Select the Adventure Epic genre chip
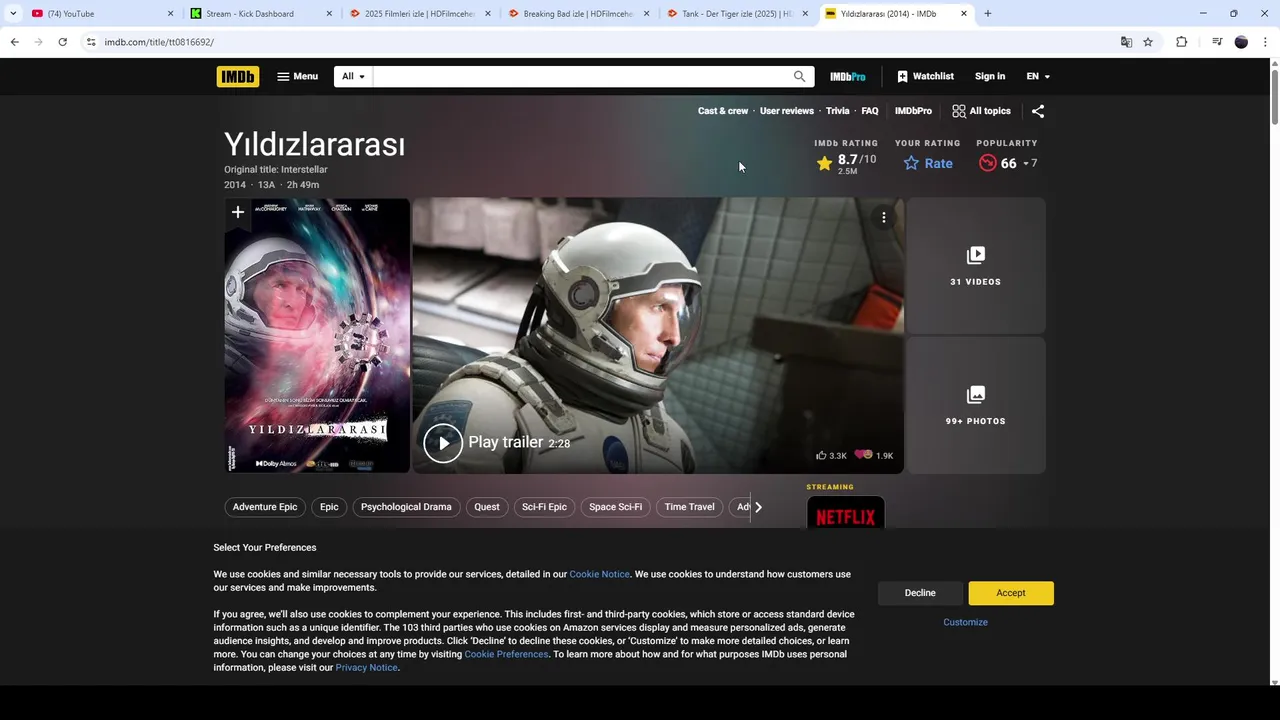1280x720 pixels. [x=265, y=507]
